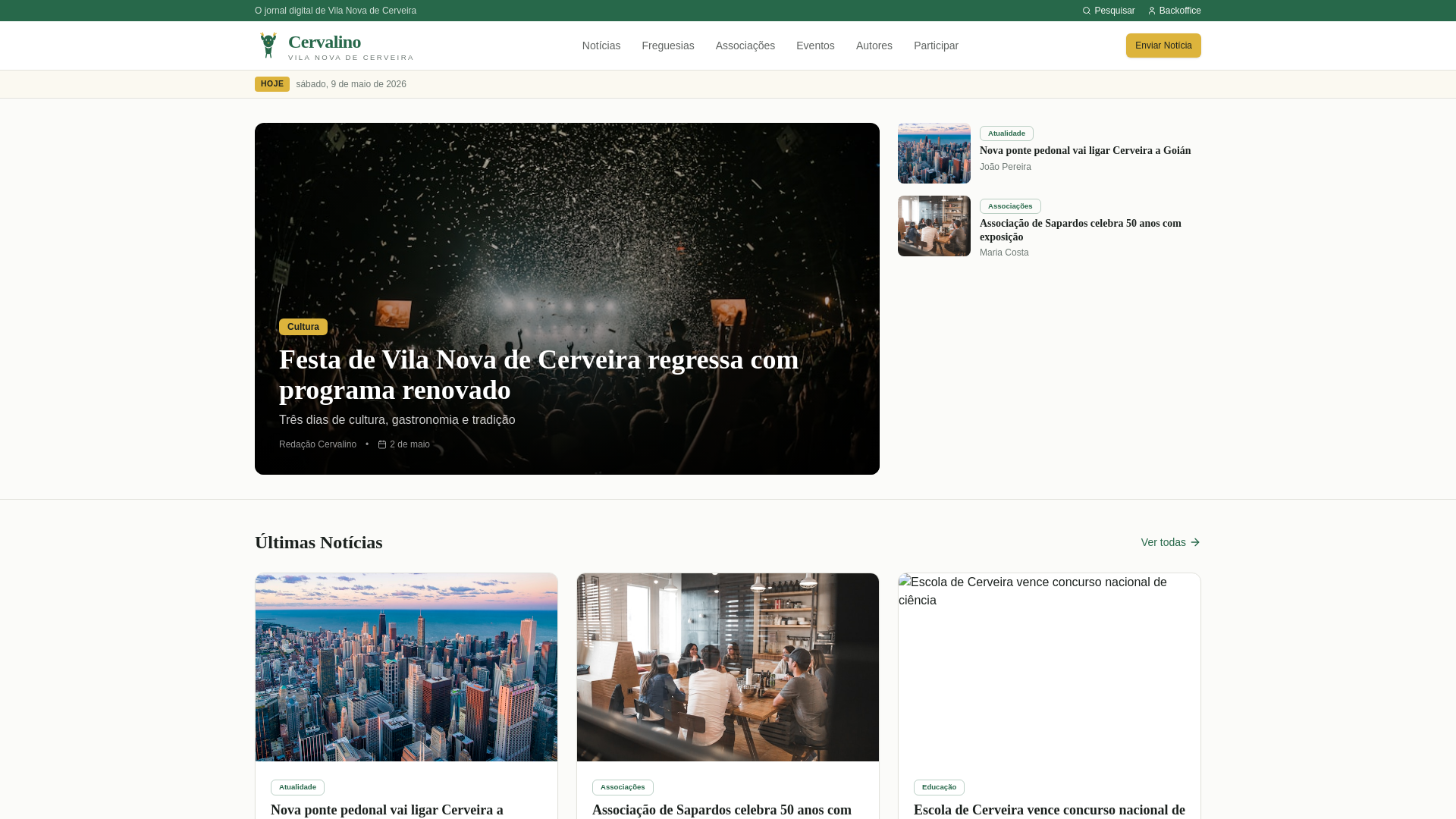1456x819 pixels.
Task: Open the Eventos navigation item
Action: pyautogui.click(x=815, y=45)
